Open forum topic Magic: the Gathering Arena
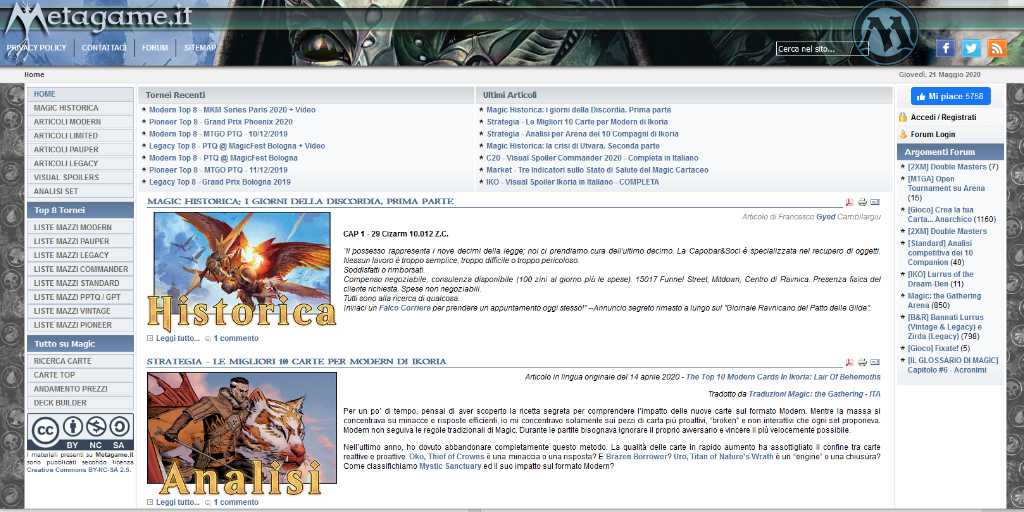Image resolution: width=1024 pixels, height=512 pixels. (944, 300)
